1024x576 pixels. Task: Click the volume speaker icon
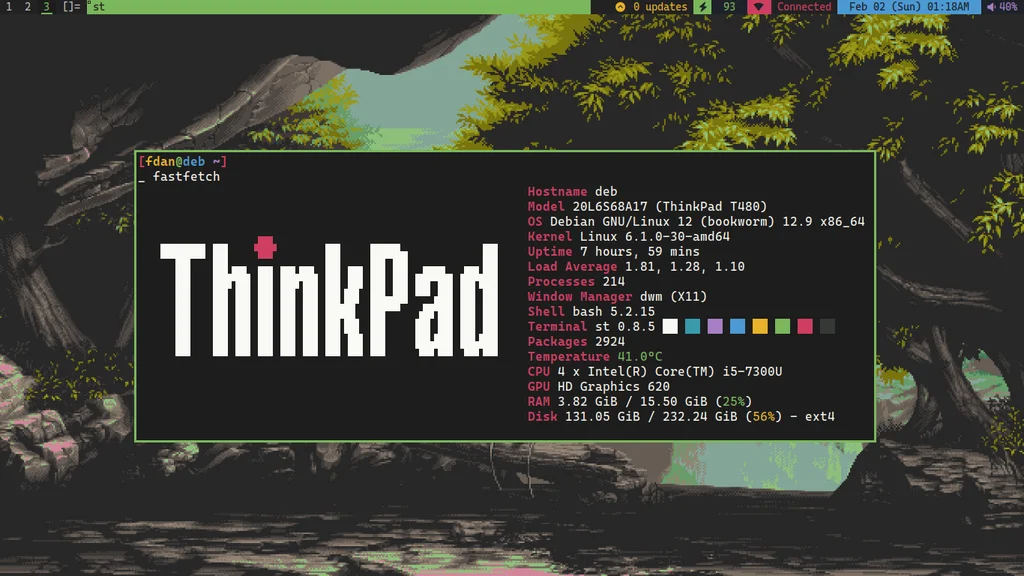click(x=991, y=7)
